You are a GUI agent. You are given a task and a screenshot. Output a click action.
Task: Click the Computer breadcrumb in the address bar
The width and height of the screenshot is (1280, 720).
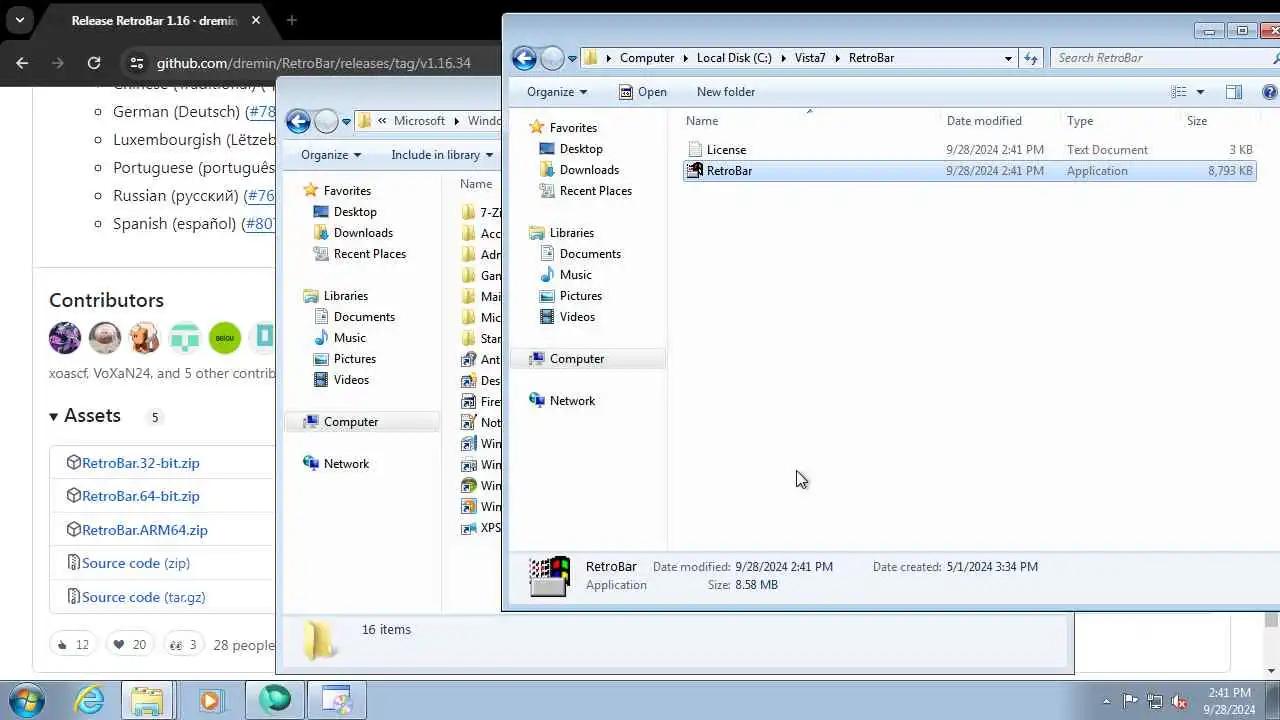coord(647,58)
